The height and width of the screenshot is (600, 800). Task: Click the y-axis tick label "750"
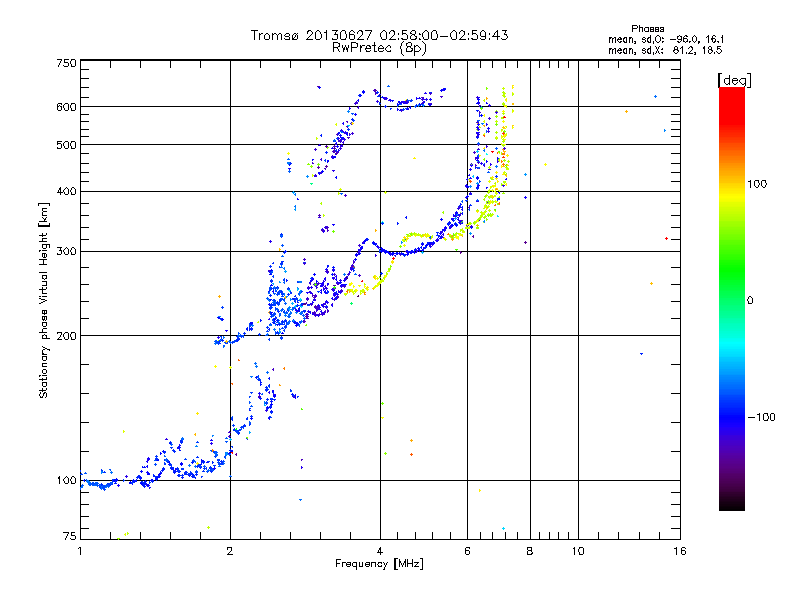[67, 63]
